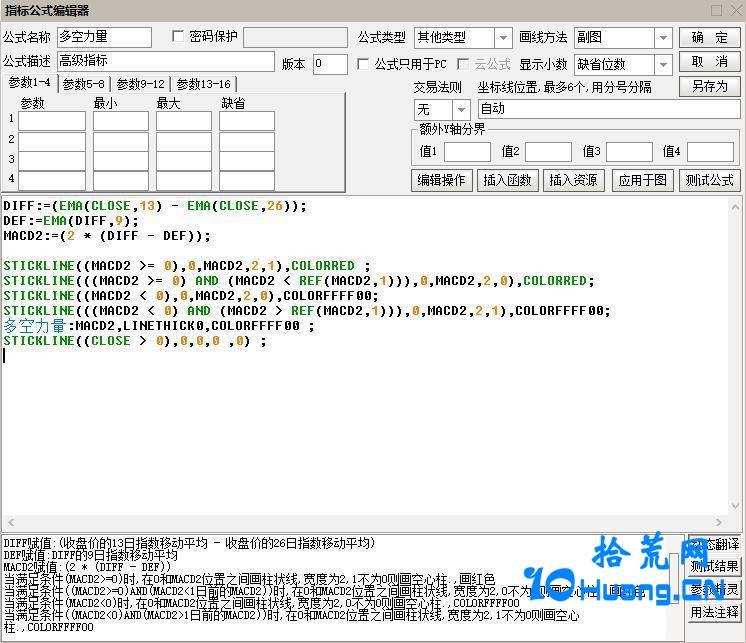Open the 交易法则 dropdown

coord(461,110)
